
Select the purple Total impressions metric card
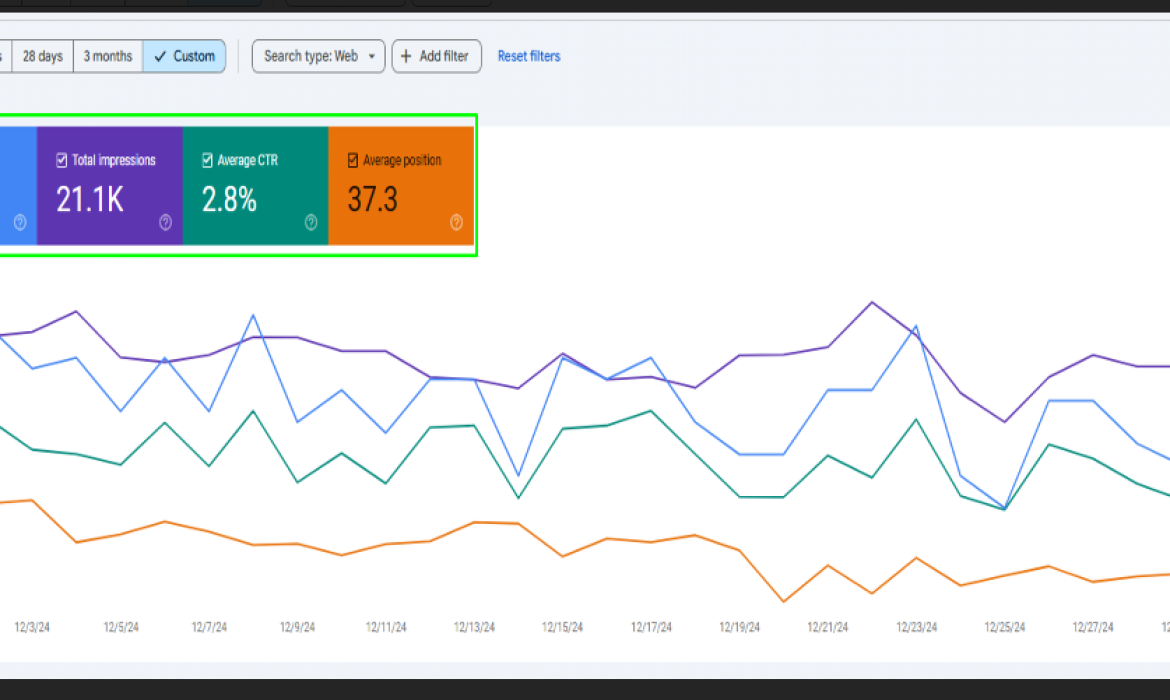click(x=110, y=190)
